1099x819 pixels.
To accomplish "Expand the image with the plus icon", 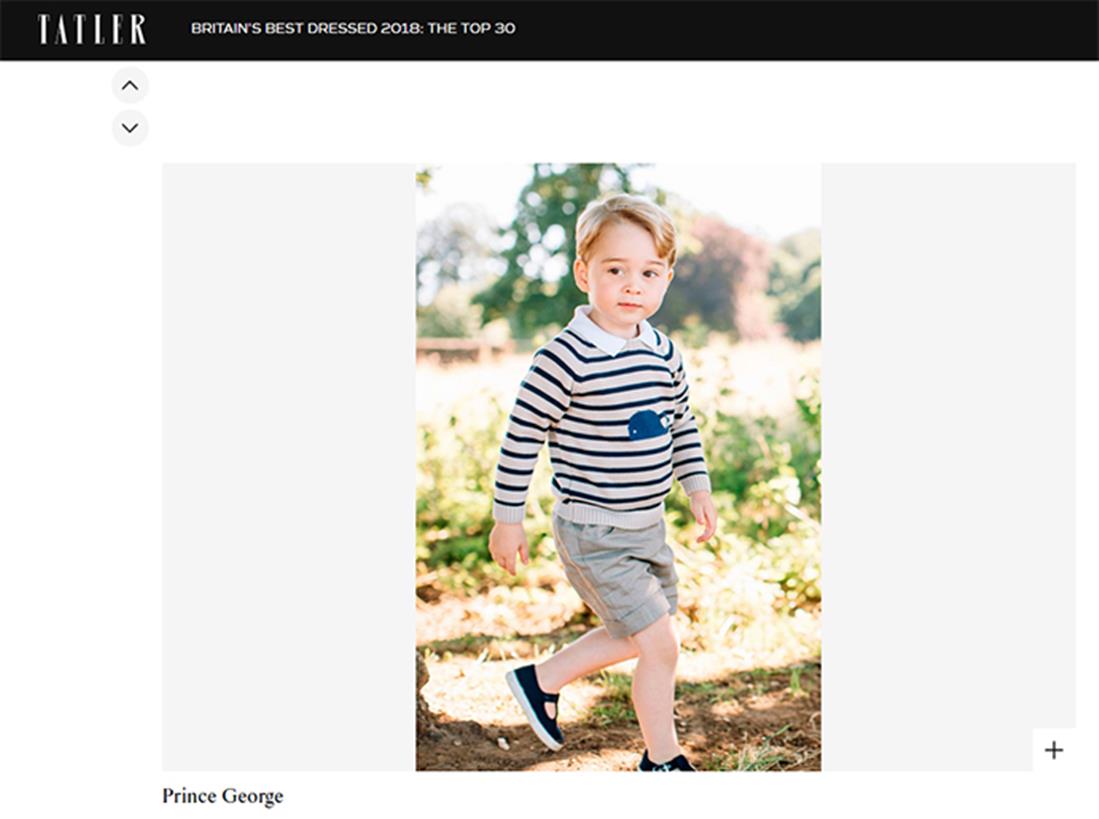I will pyautogui.click(x=1054, y=750).
